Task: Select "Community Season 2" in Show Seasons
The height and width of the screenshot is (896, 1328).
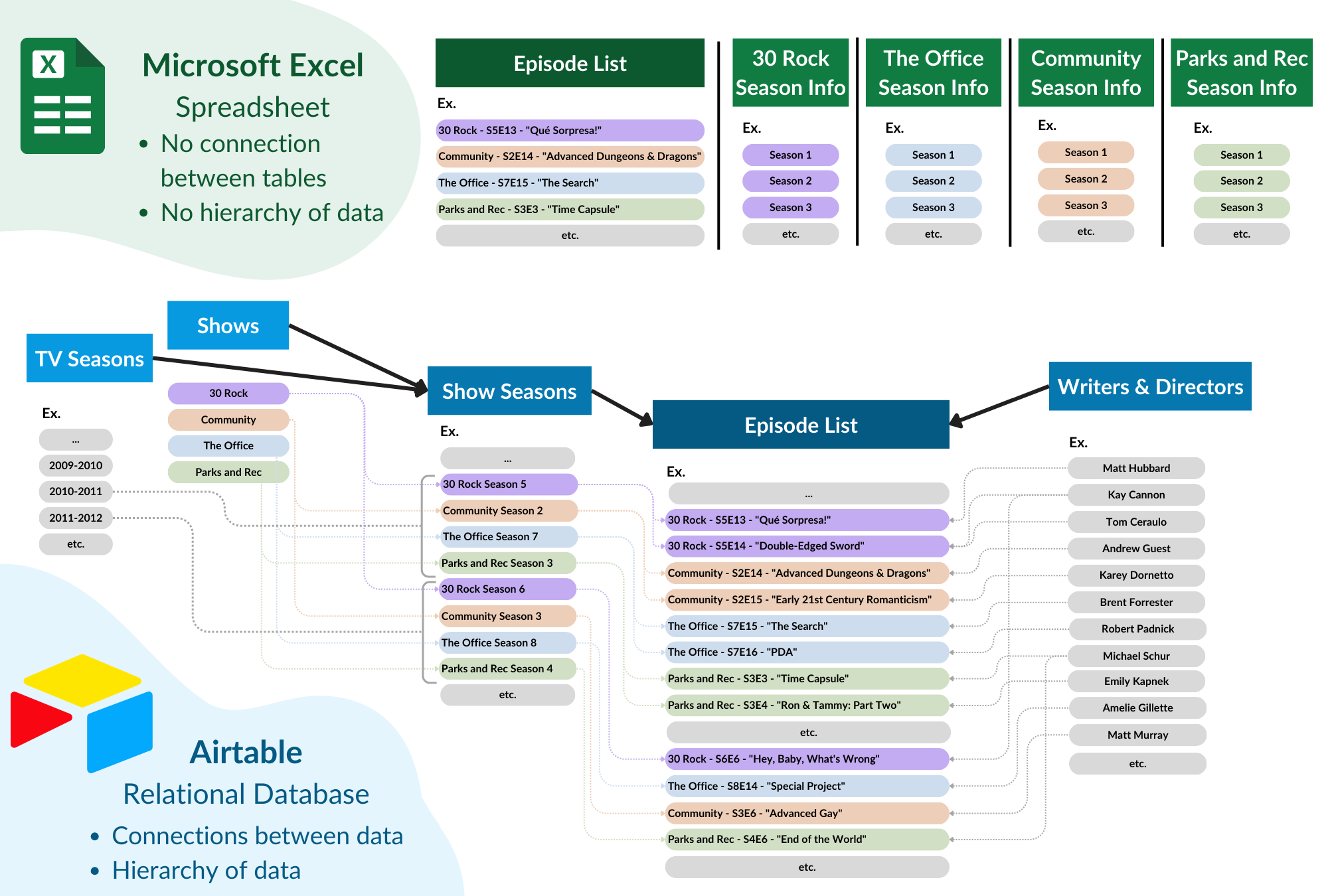Action: tap(508, 510)
